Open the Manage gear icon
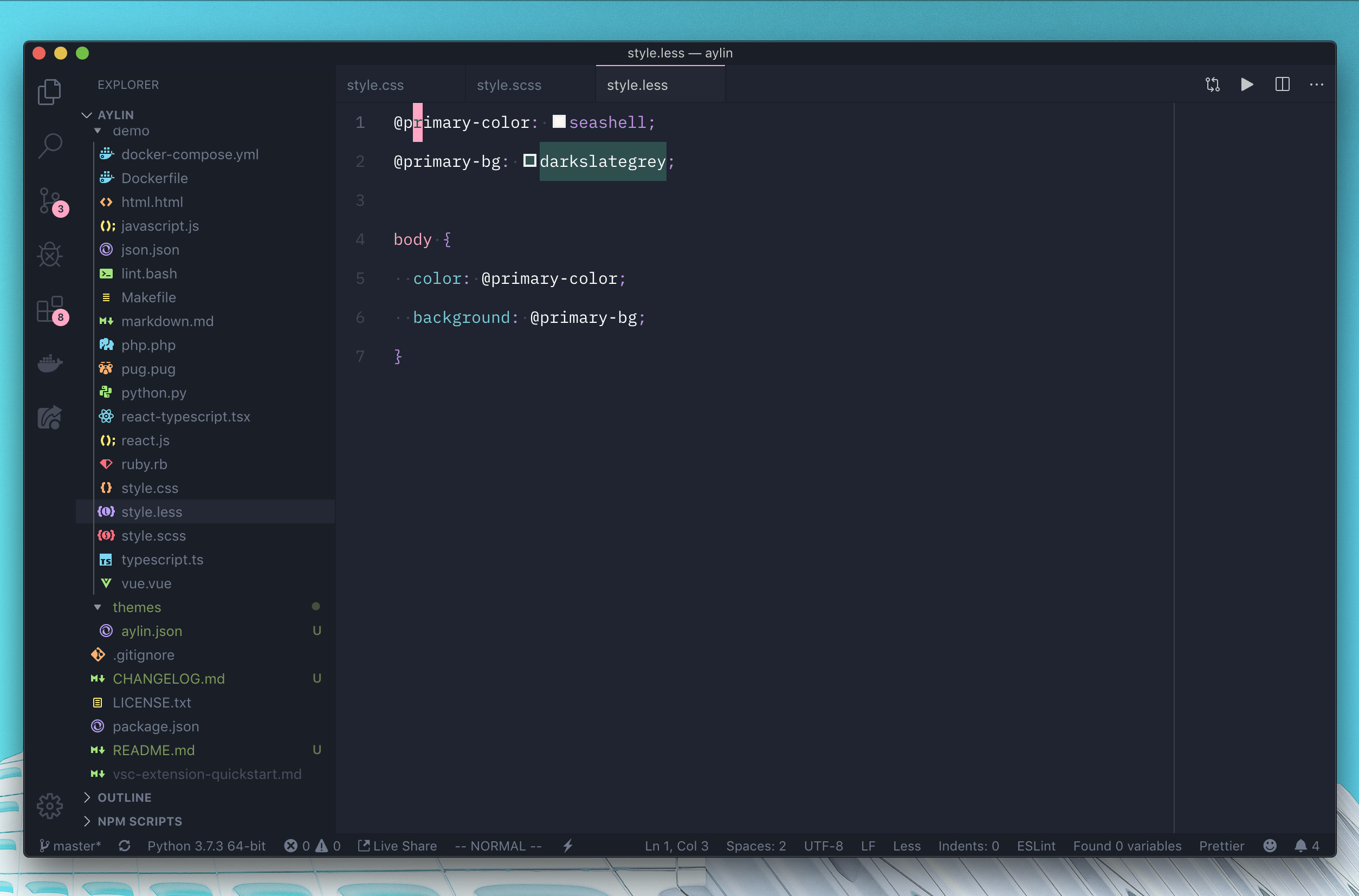Viewport: 1359px width, 896px height. tap(50, 806)
